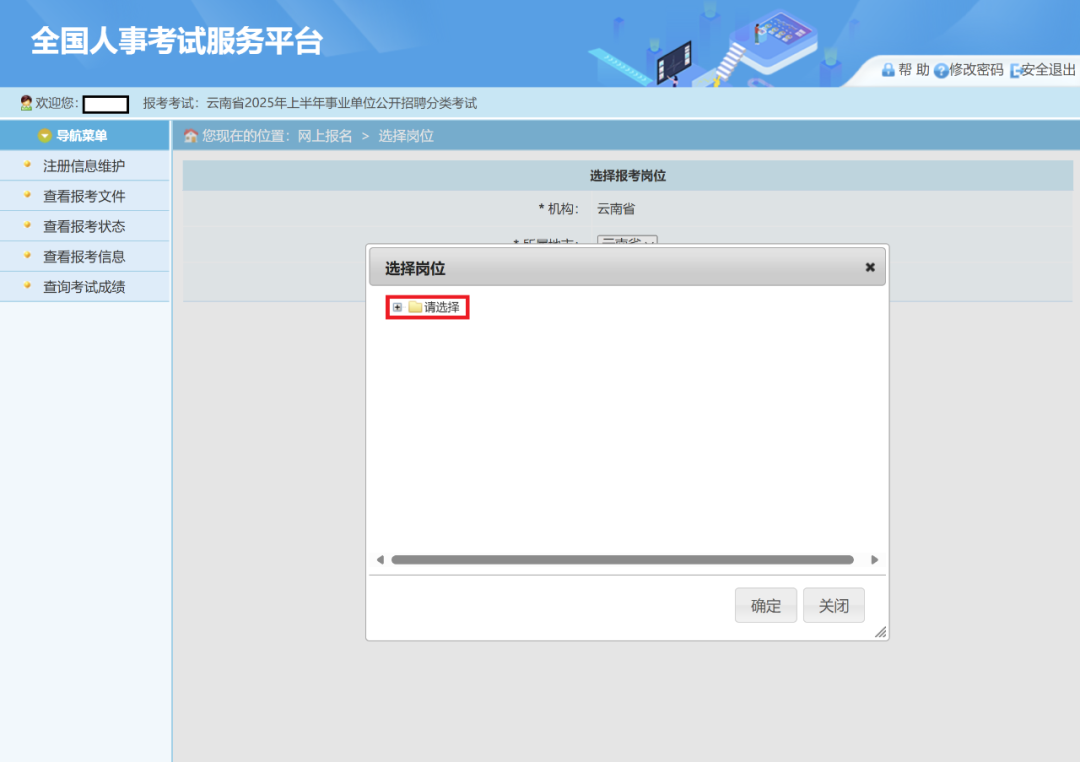Click the yellow bullet icon beside 查看报考状态

28,226
